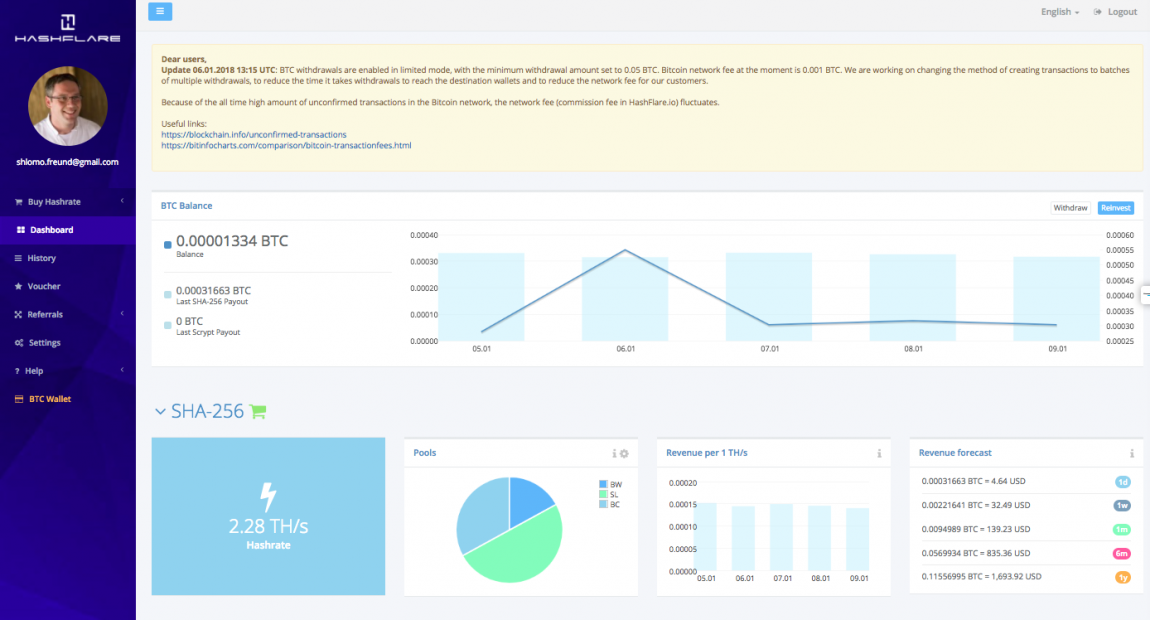1150x620 pixels.
Task: Open Buy Hashrate menu item
Action: pyautogui.click(x=67, y=202)
